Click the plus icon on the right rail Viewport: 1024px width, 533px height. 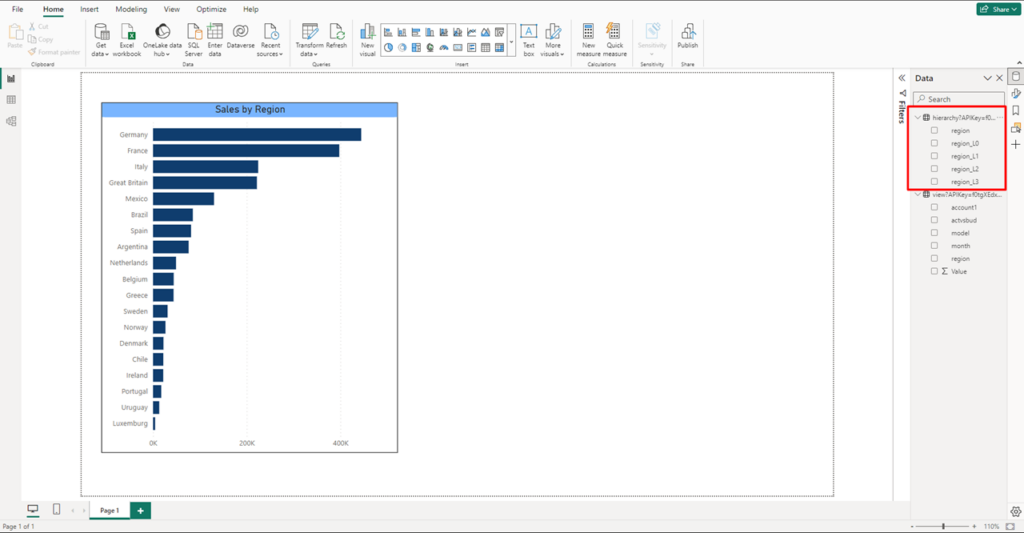(1016, 144)
